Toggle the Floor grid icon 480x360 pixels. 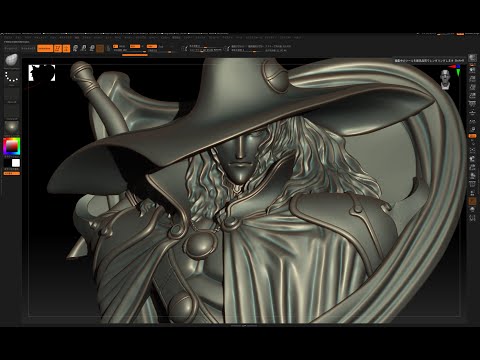click(x=472, y=113)
